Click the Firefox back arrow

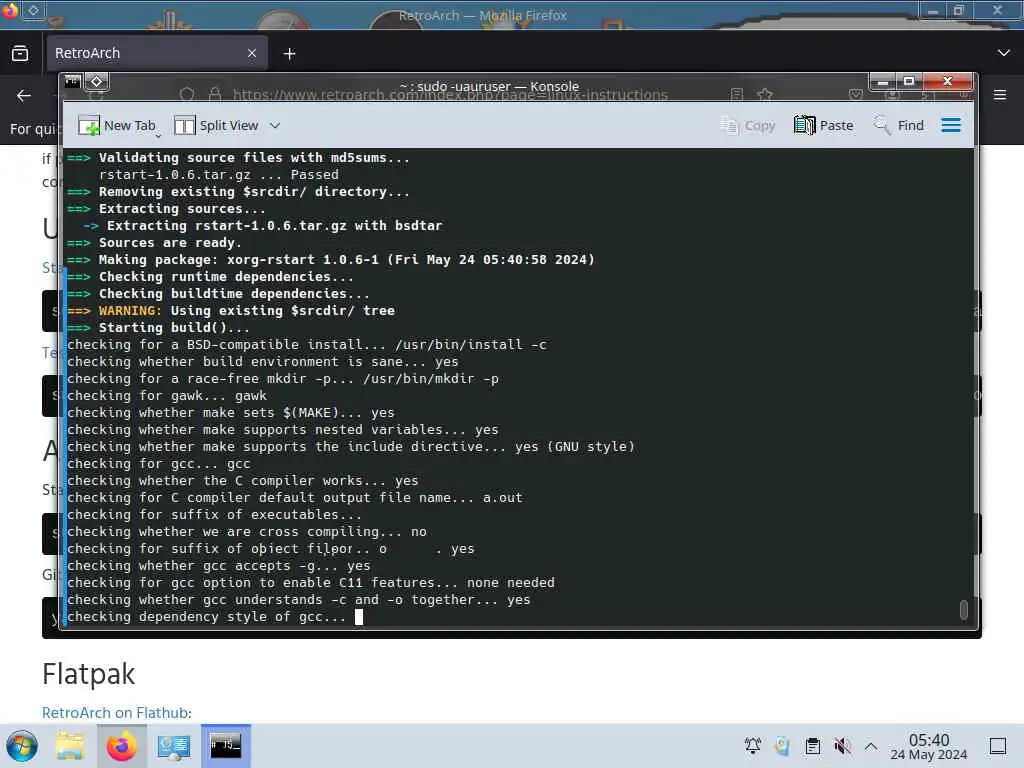pyautogui.click(x=24, y=95)
